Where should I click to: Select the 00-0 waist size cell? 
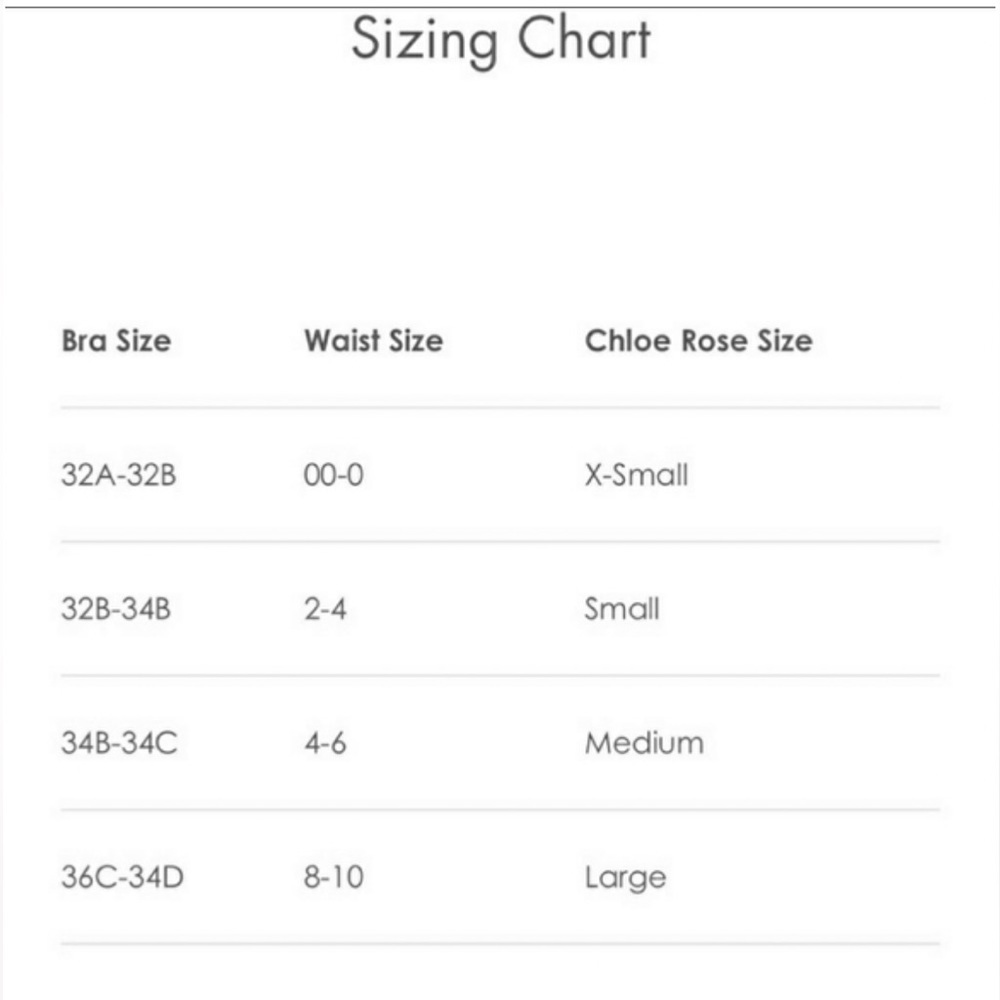point(334,474)
